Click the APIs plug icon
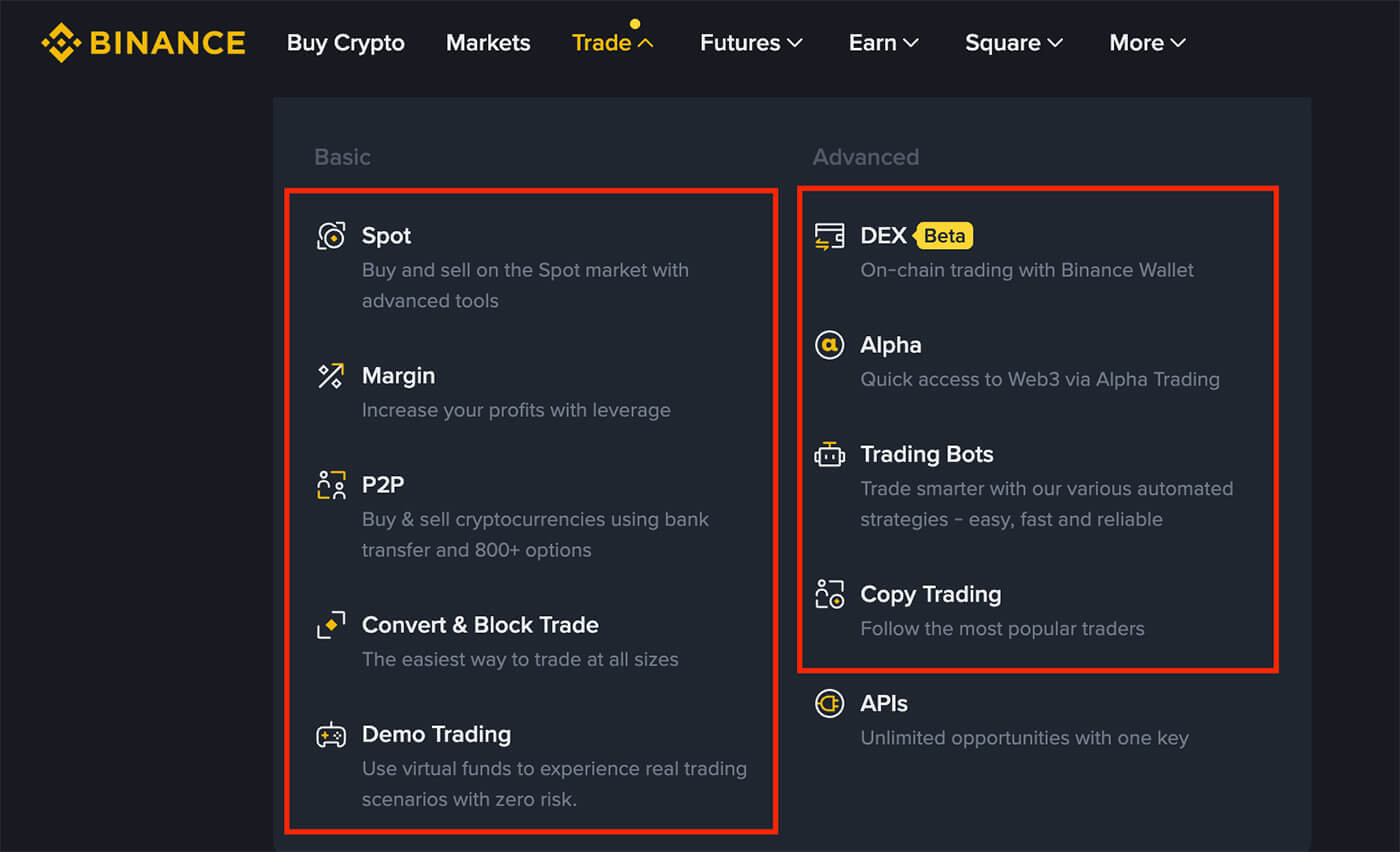This screenshot has height=852, width=1400. pyautogui.click(x=829, y=704)
